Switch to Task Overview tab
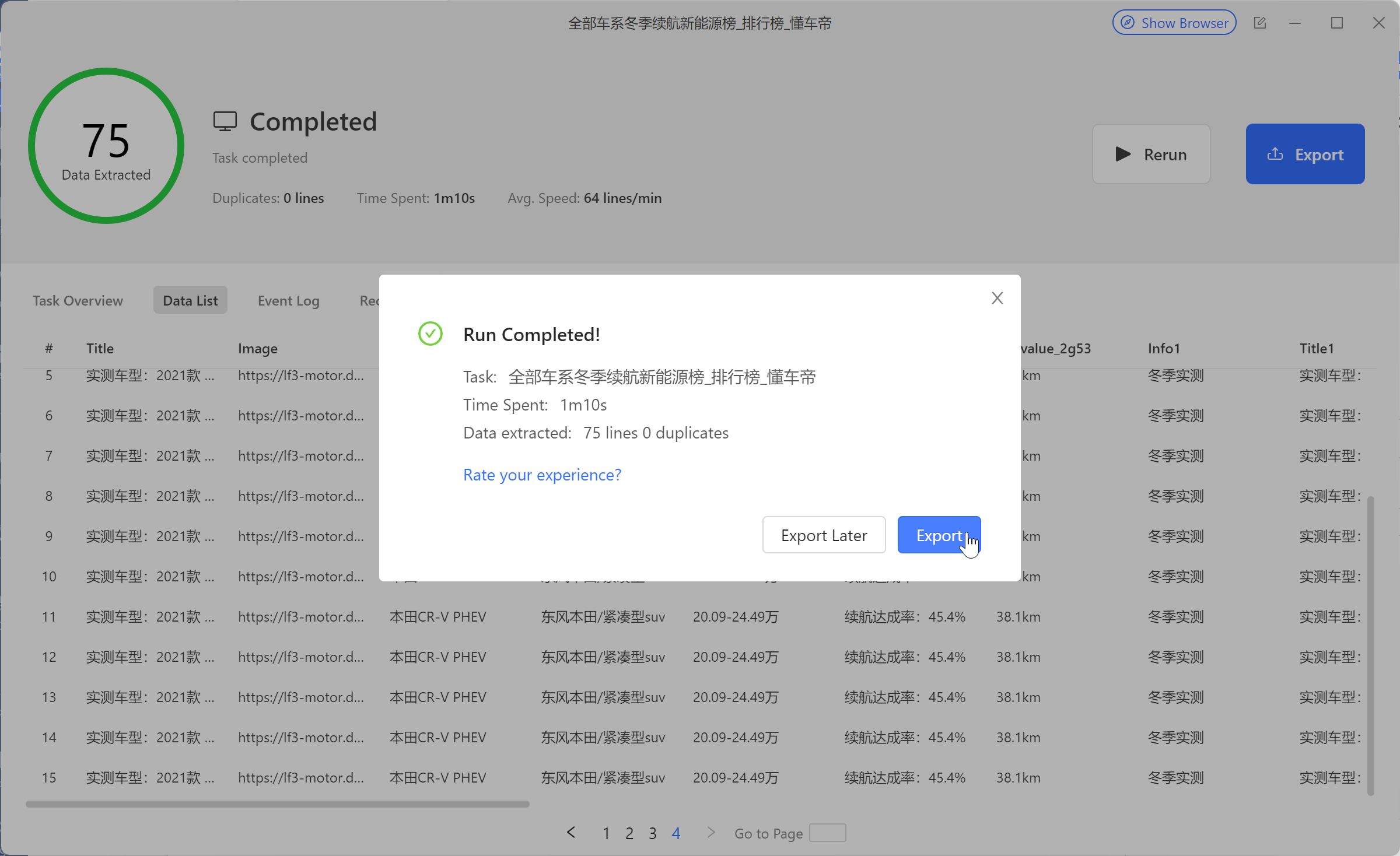Screen dimensions: 1400x856 coord(78,300)
